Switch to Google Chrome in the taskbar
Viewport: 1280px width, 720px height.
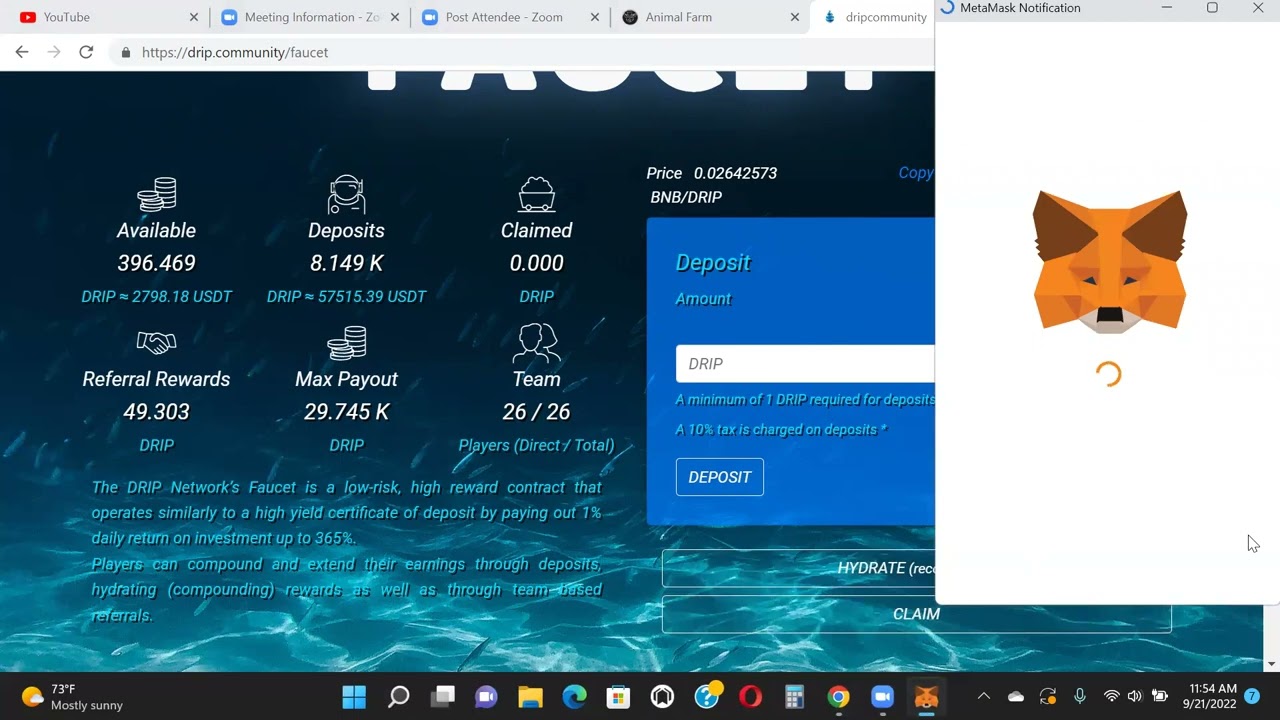pyautogui.click(x=838, y=696)
